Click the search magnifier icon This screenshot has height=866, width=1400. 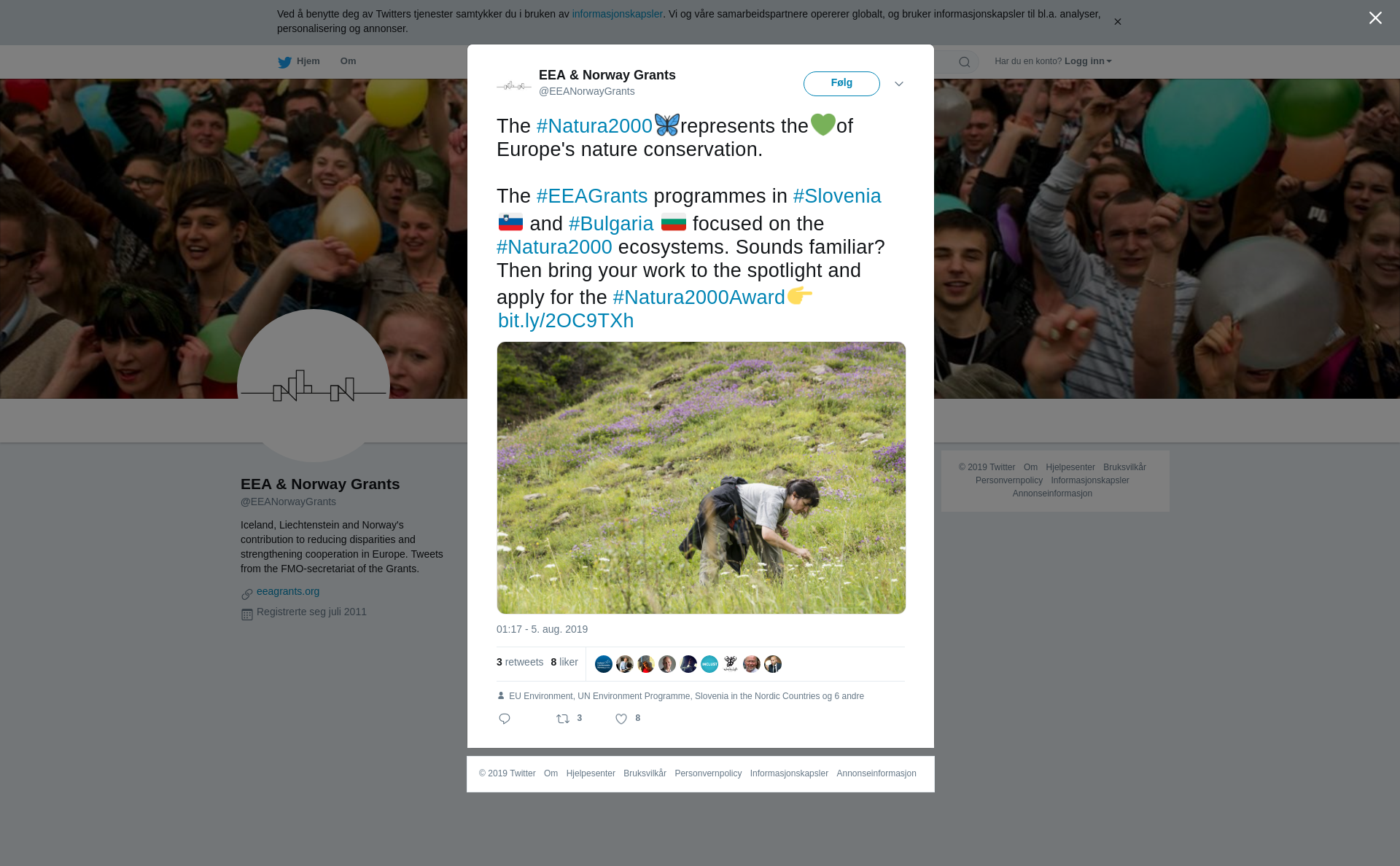point(965,62)
